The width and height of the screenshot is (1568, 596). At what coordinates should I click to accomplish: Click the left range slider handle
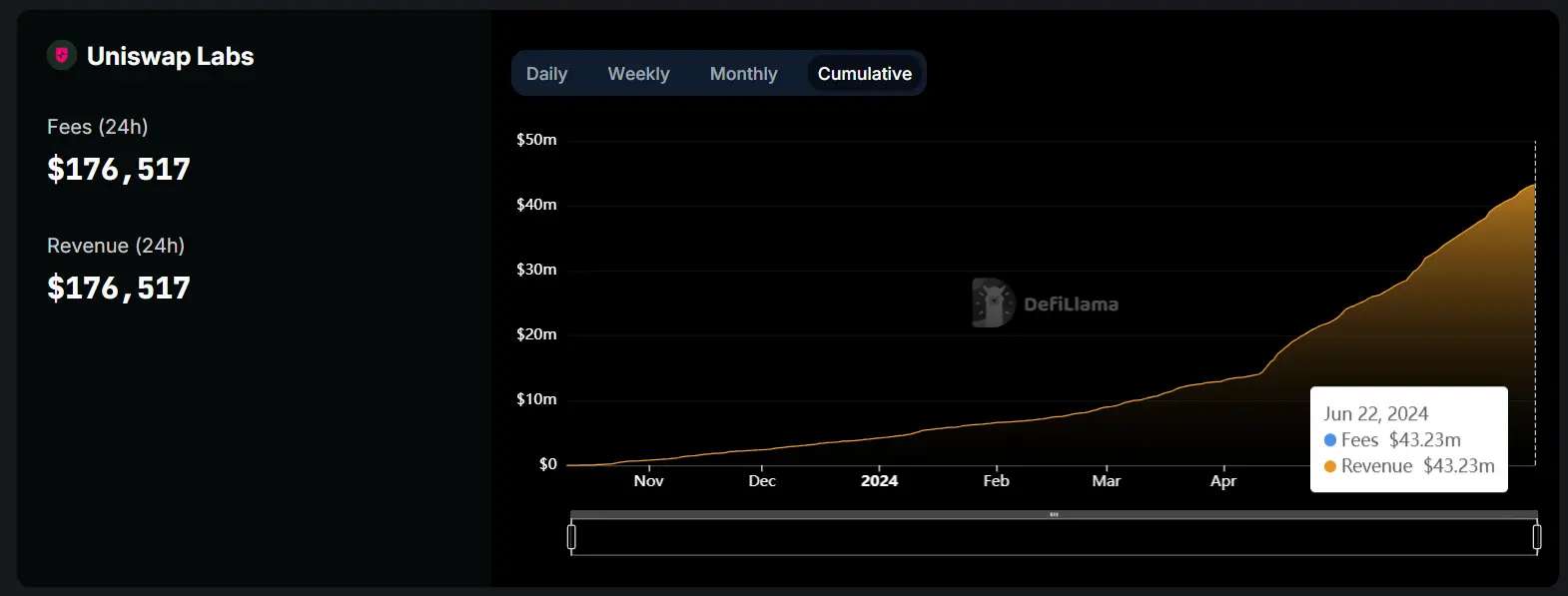(x=571, y=537)
